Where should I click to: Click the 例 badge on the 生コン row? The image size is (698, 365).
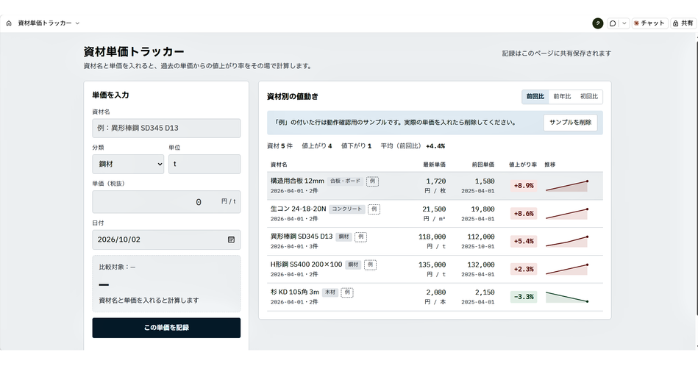pyautogui.click(x=374, y=209)
